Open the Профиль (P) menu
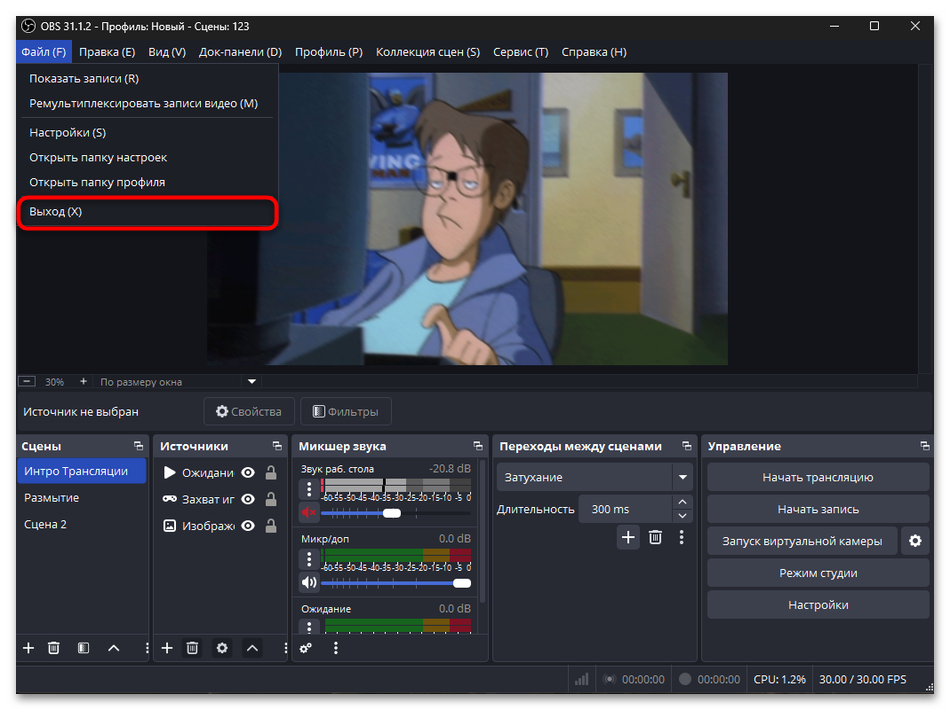950x710 pixels. 328,52
